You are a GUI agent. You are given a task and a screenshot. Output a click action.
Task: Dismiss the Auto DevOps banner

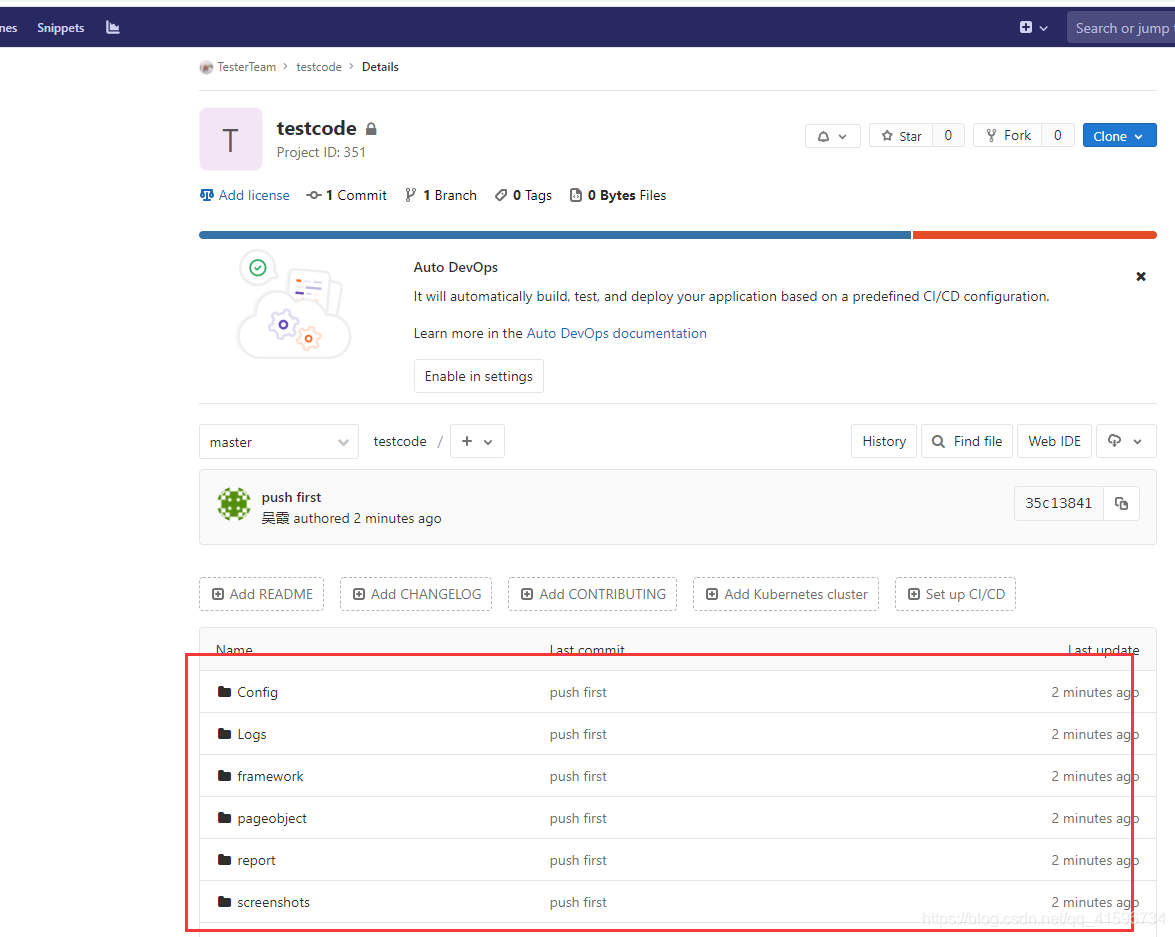click(x=1141, y=277)
